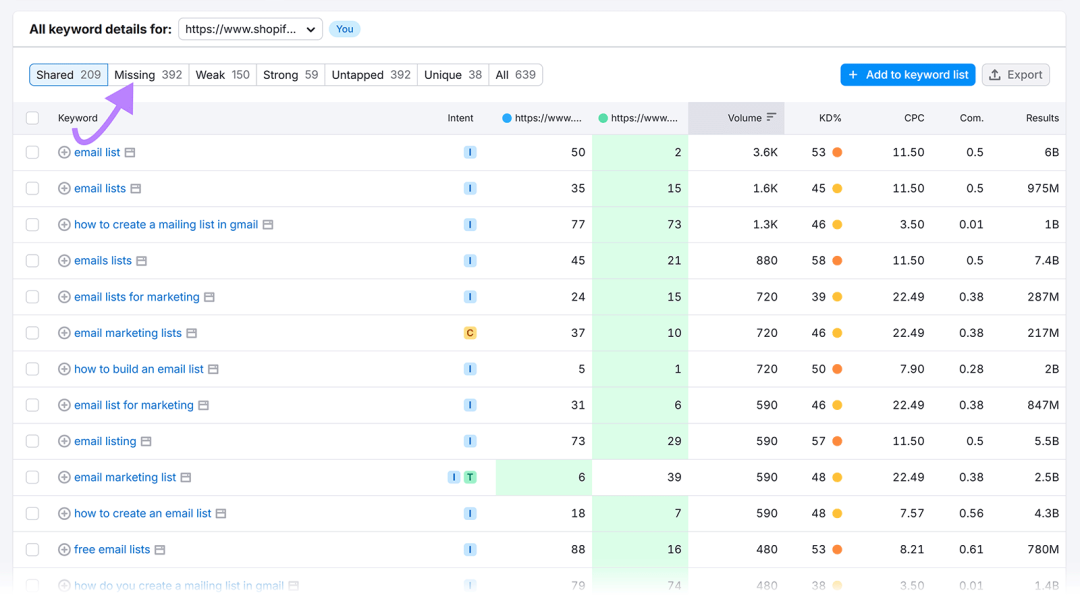Open the domain selector dropdown
1080x597 pixels.
(250, 29)
